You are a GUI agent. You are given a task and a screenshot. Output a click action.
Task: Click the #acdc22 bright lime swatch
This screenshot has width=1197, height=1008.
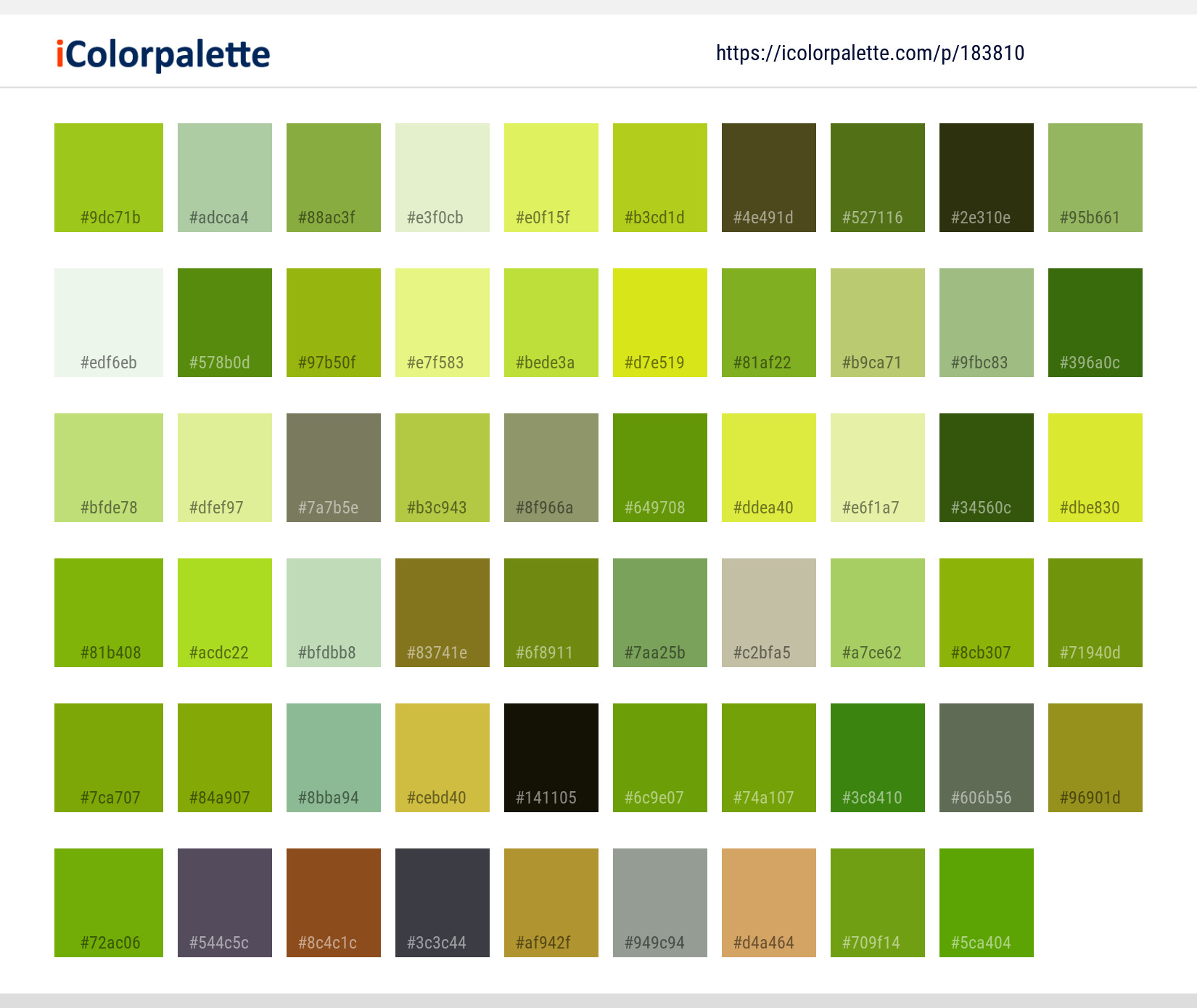(x=225, y=613)
